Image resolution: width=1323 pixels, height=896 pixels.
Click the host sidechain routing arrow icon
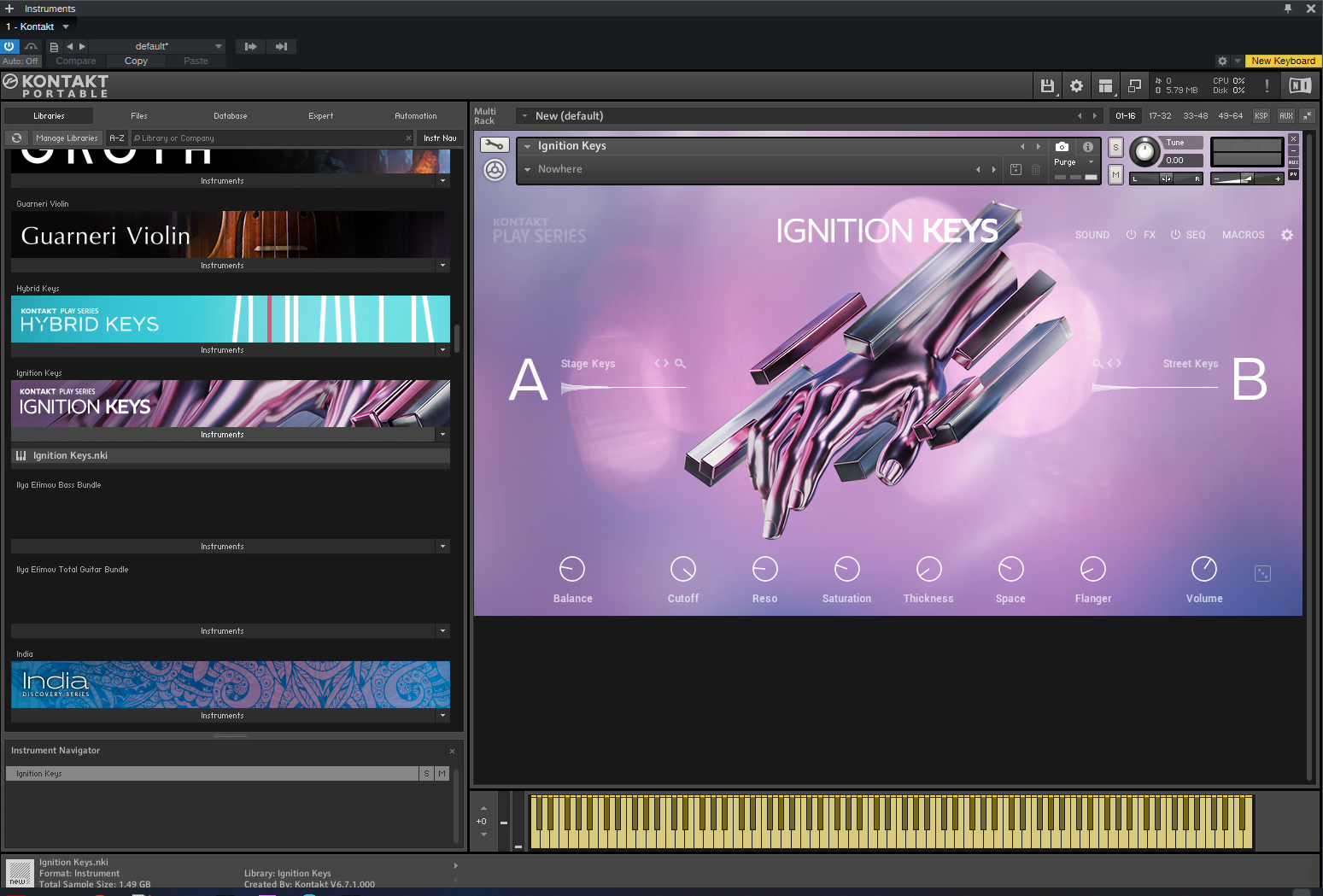point(250,47)
